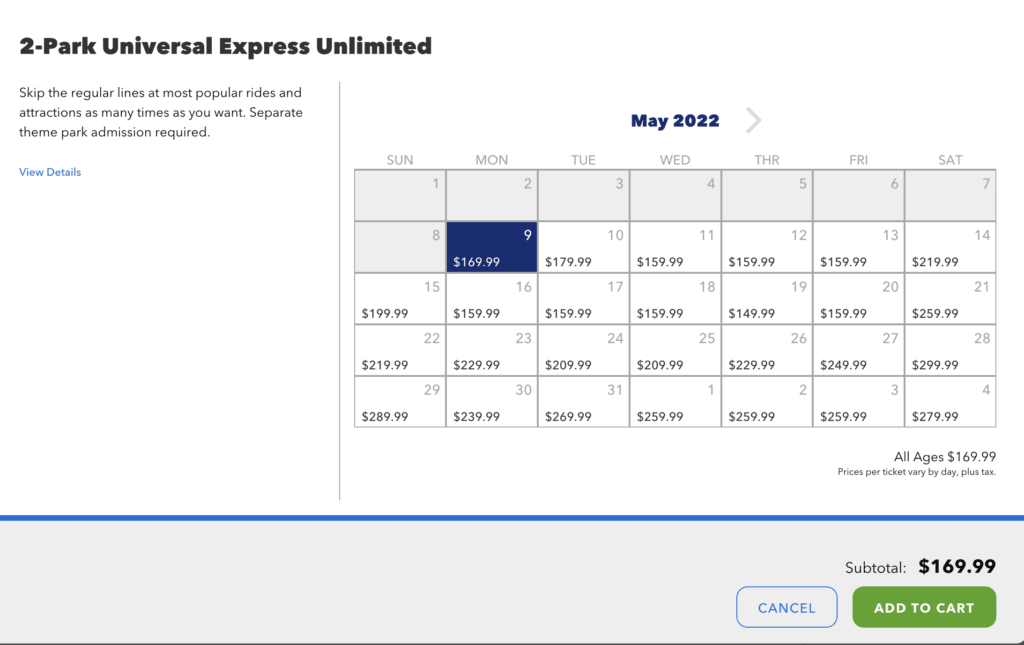Cancel the ticket selection
Screen dimensions: 1024x645
coord(786,607)
